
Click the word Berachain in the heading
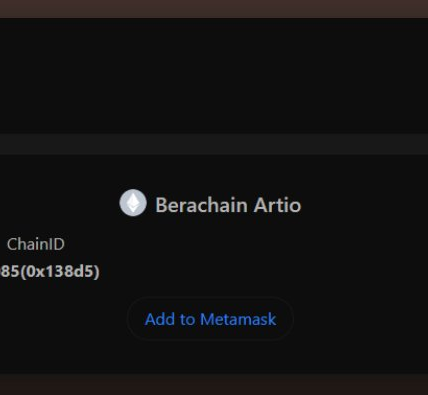pyautogui.click(x=201, y=205)
